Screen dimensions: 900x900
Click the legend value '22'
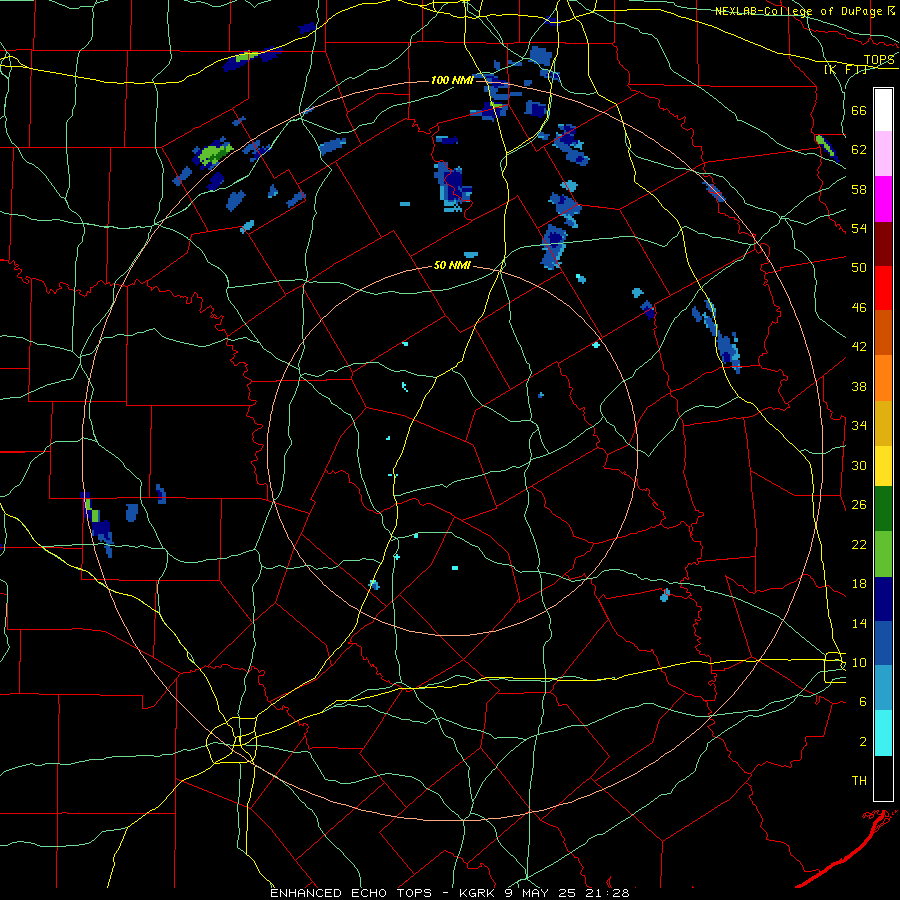click(x=859, y=544)
